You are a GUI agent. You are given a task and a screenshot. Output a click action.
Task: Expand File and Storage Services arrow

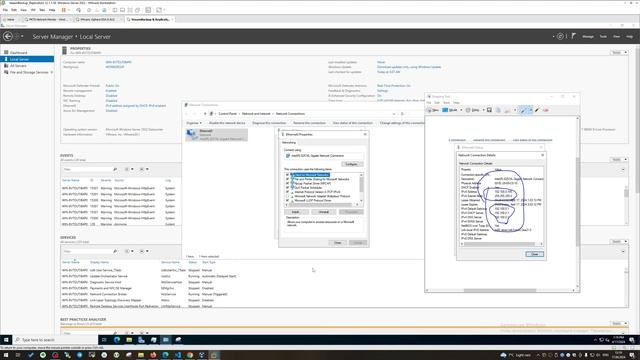51,72
